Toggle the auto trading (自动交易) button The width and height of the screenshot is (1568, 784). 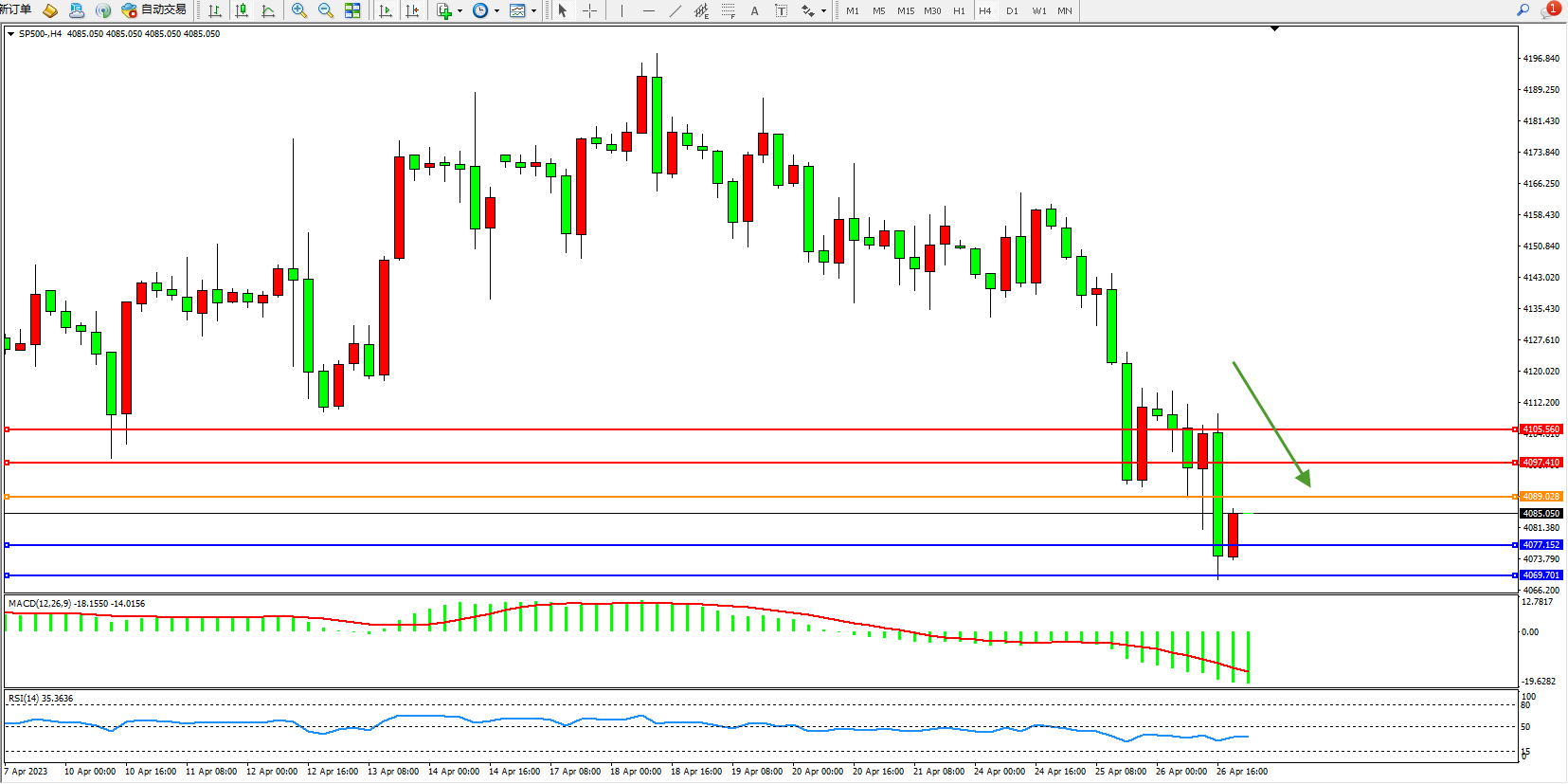(154, 10)
